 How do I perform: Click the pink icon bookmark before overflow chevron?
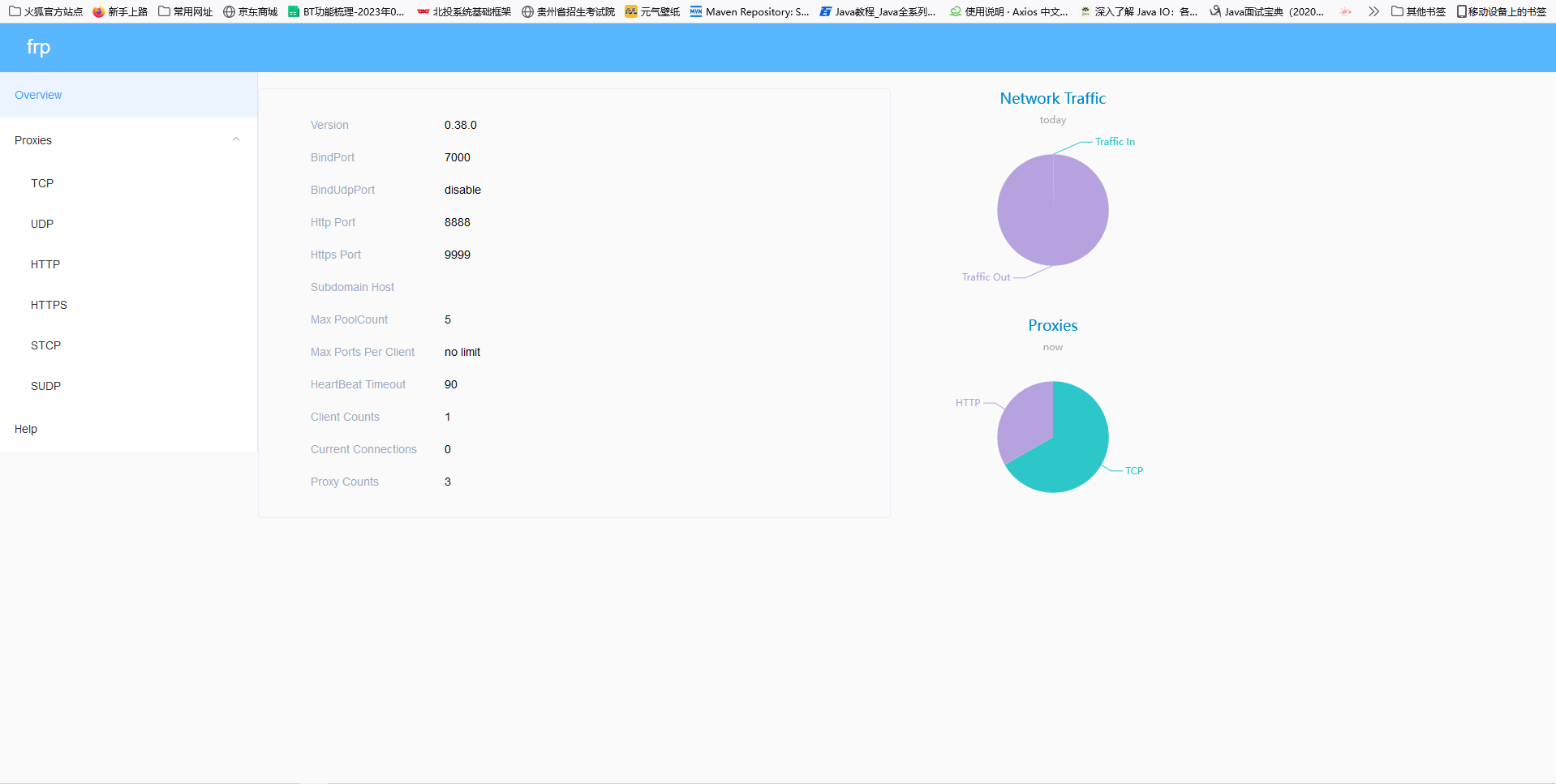1345,11
